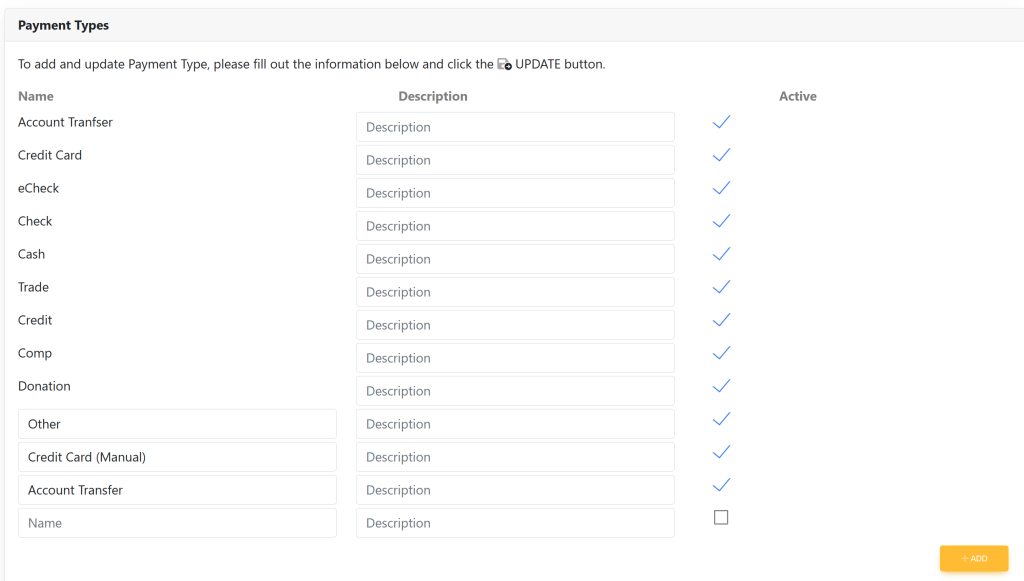The width and height of the screenshot is (1024, 581).
Task: Focus the Description field in the last row
Action: [x=515, y=523]
